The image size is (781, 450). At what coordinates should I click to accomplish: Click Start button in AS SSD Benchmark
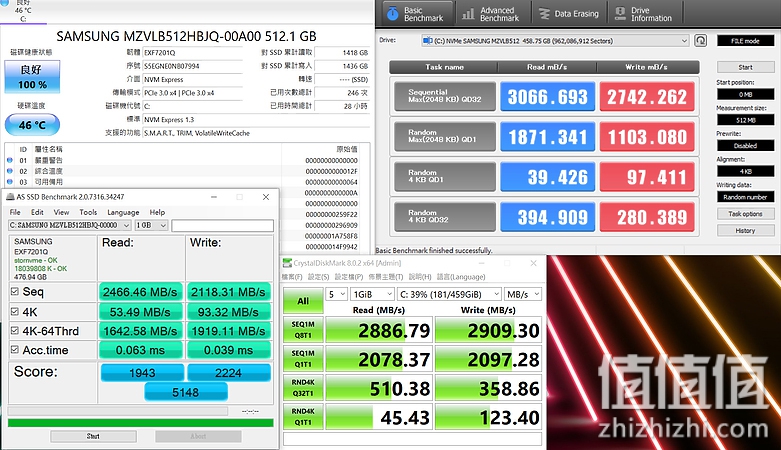point(93,436)
